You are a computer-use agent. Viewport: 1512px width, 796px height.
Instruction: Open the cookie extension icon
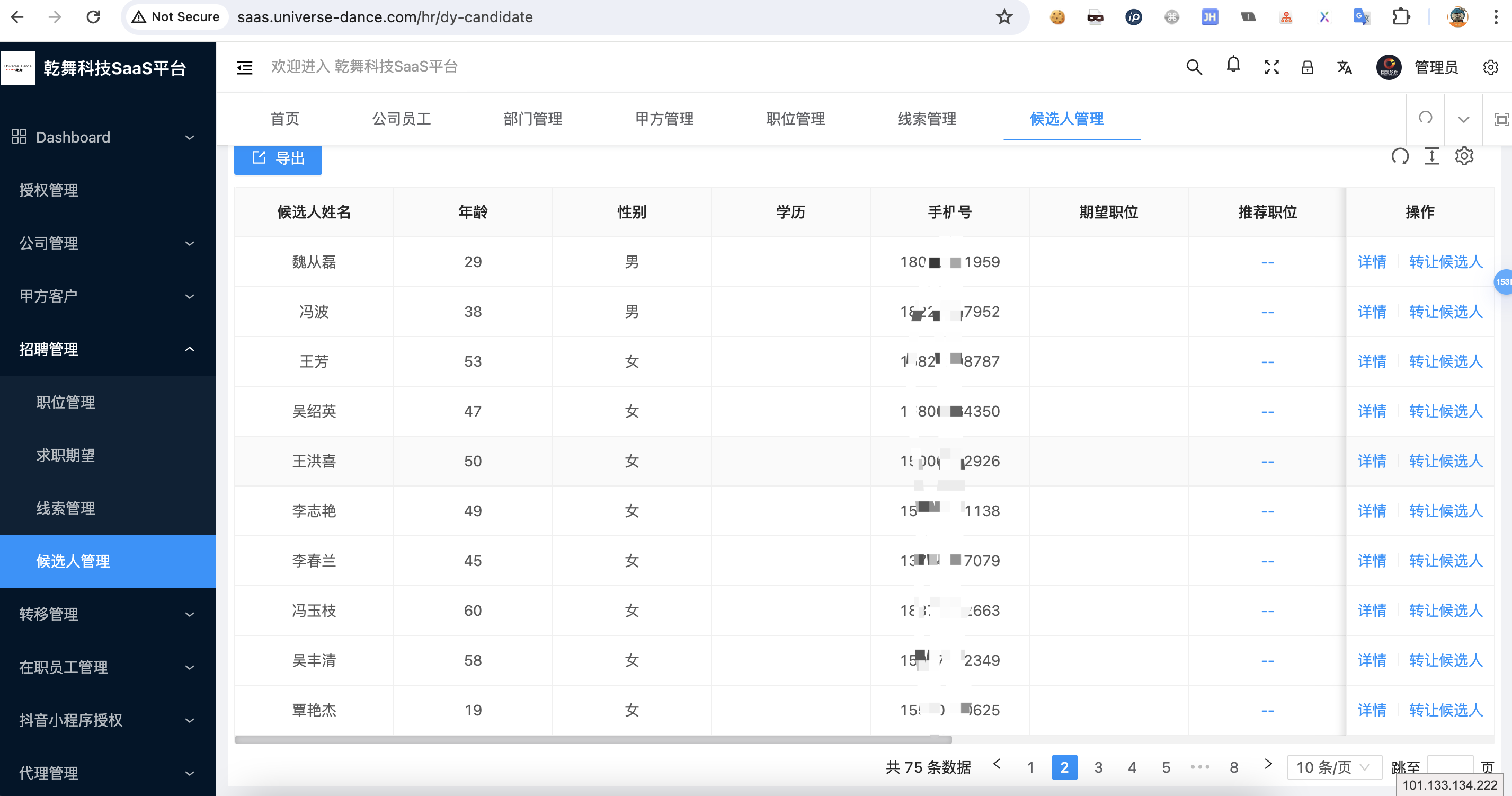pos(1057,17)
